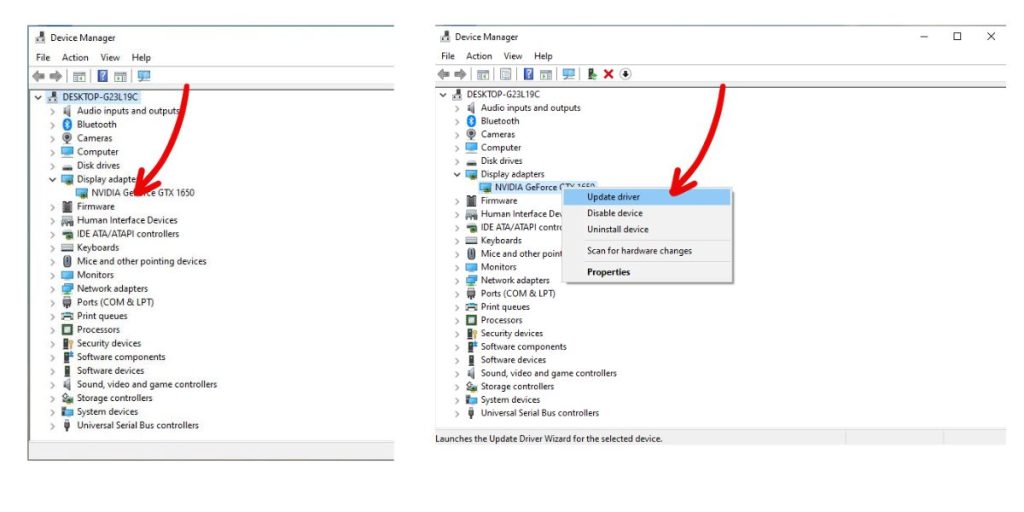This screenshot has height=512, width=1024.
Task: Collapse Display adapters in the right window
Action: 457,174
